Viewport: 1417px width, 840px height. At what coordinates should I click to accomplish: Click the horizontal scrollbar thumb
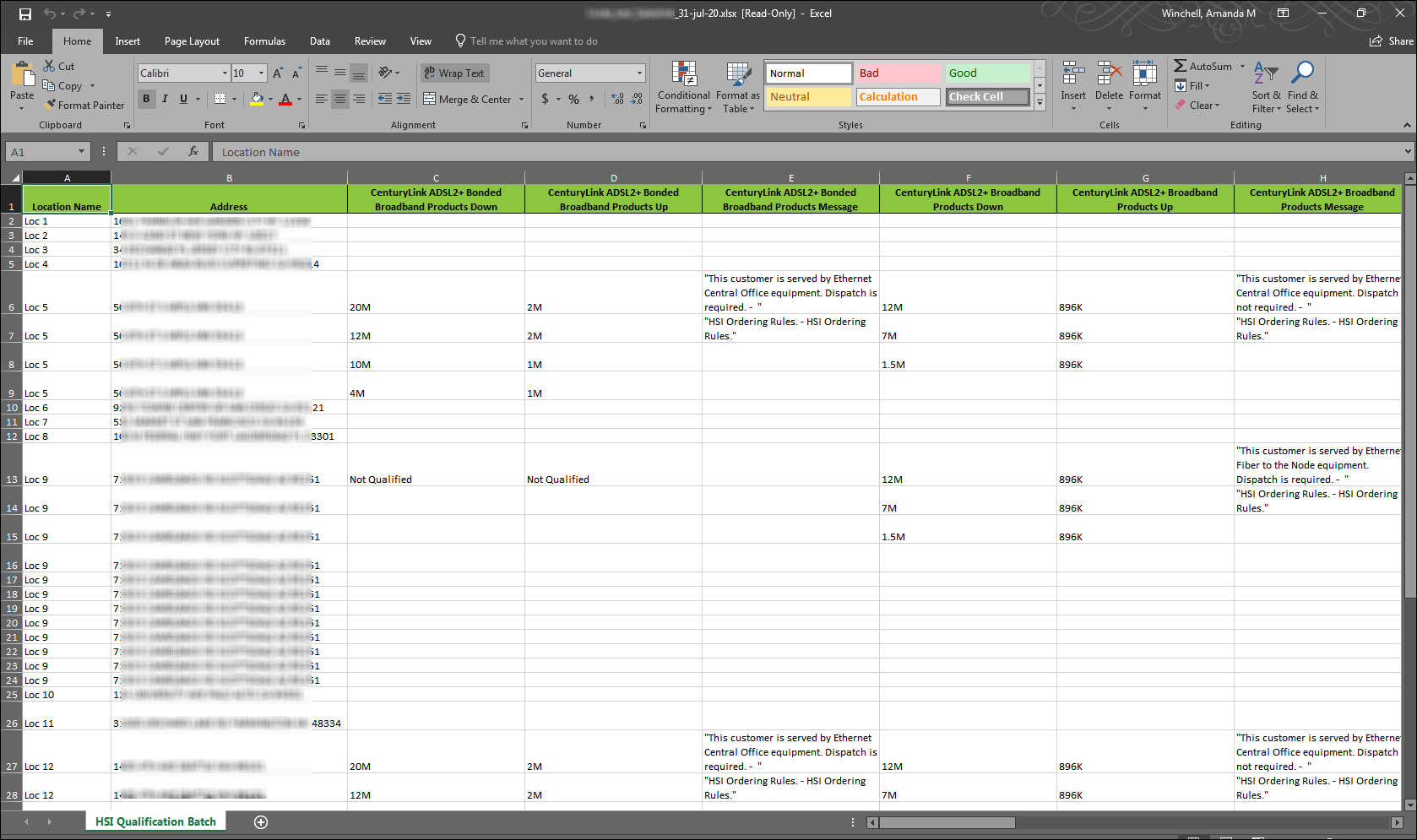[x=947, y=822]
